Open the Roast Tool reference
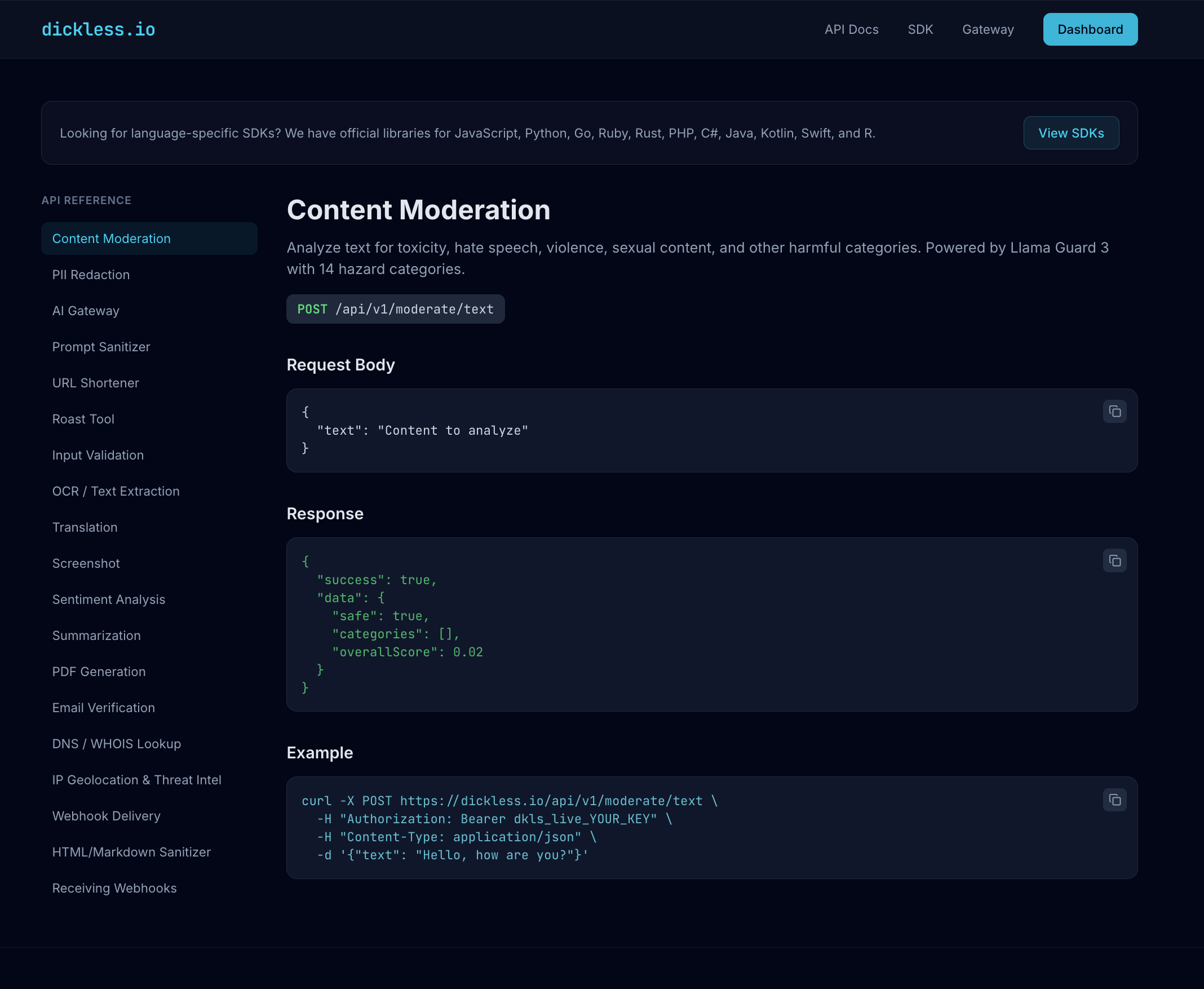Image resolution: width=1204 pixels, height=989 pixels. pyautogui.click(x=83, y=419)
